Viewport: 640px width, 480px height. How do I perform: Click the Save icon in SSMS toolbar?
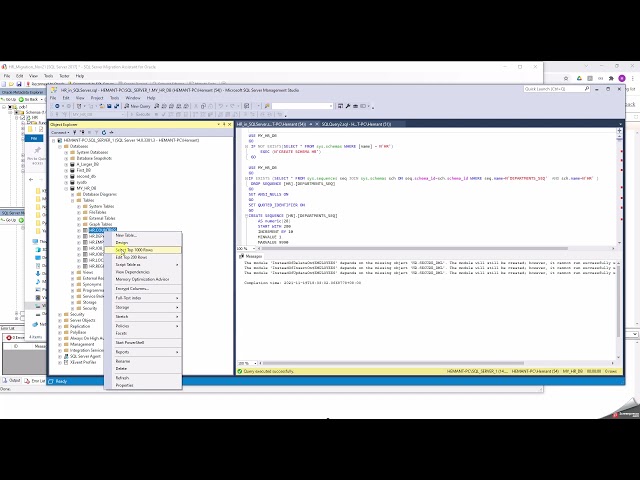[109, 106]
